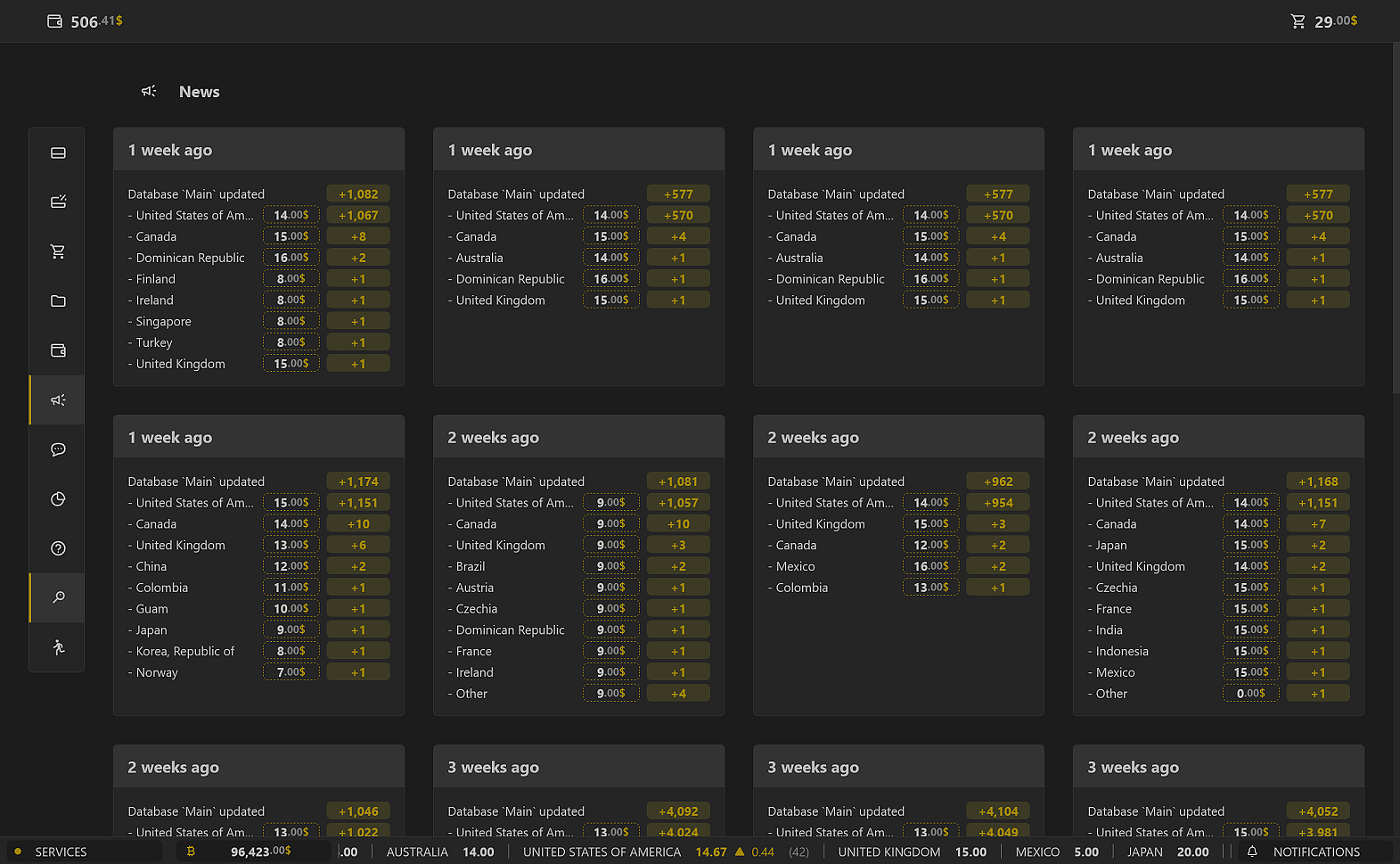Click the running person exit icon
This screenshot has height=864, width=1400.
click(x=58, y=647)
